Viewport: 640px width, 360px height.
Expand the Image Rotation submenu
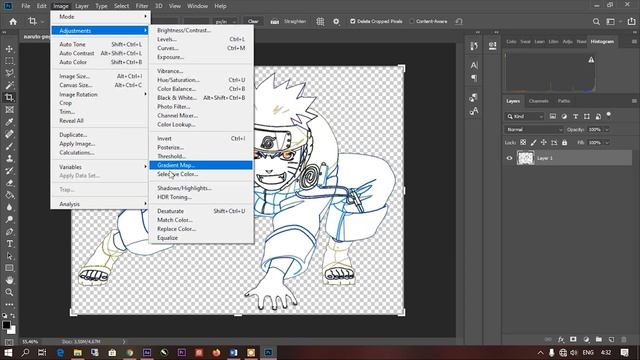pos(100,94)
